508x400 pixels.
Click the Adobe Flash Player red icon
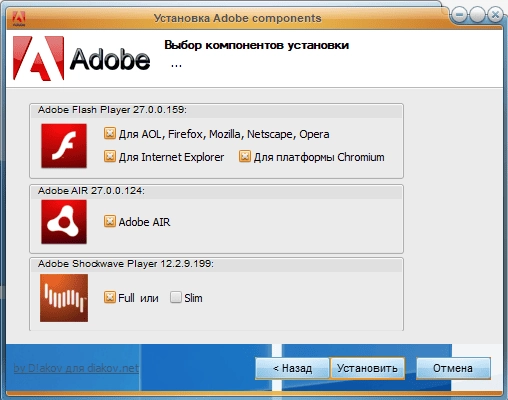[x=64, y=146]
